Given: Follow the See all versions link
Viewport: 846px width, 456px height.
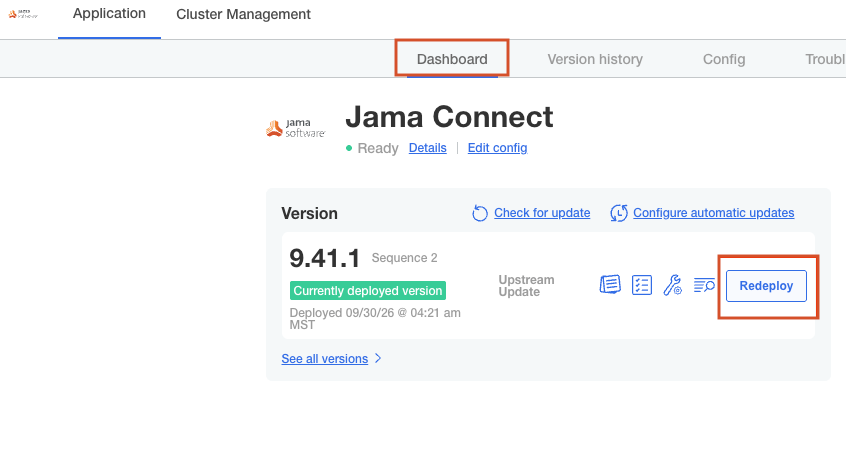Looking at the screenshot, I should [325, 359].
